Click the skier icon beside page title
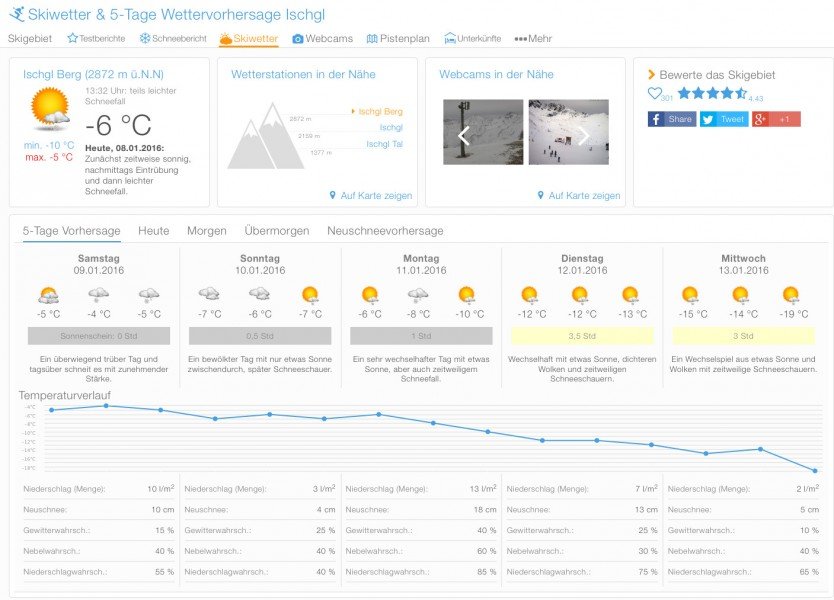Image resolution: width=834 pixels, height=600 pixels. tap(17, 14)
